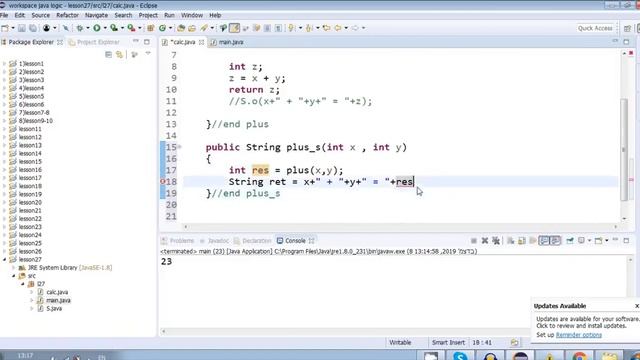Expand the lesson26 project node
The height and width of the screenshot is (360, 640).
coord(4,251)
